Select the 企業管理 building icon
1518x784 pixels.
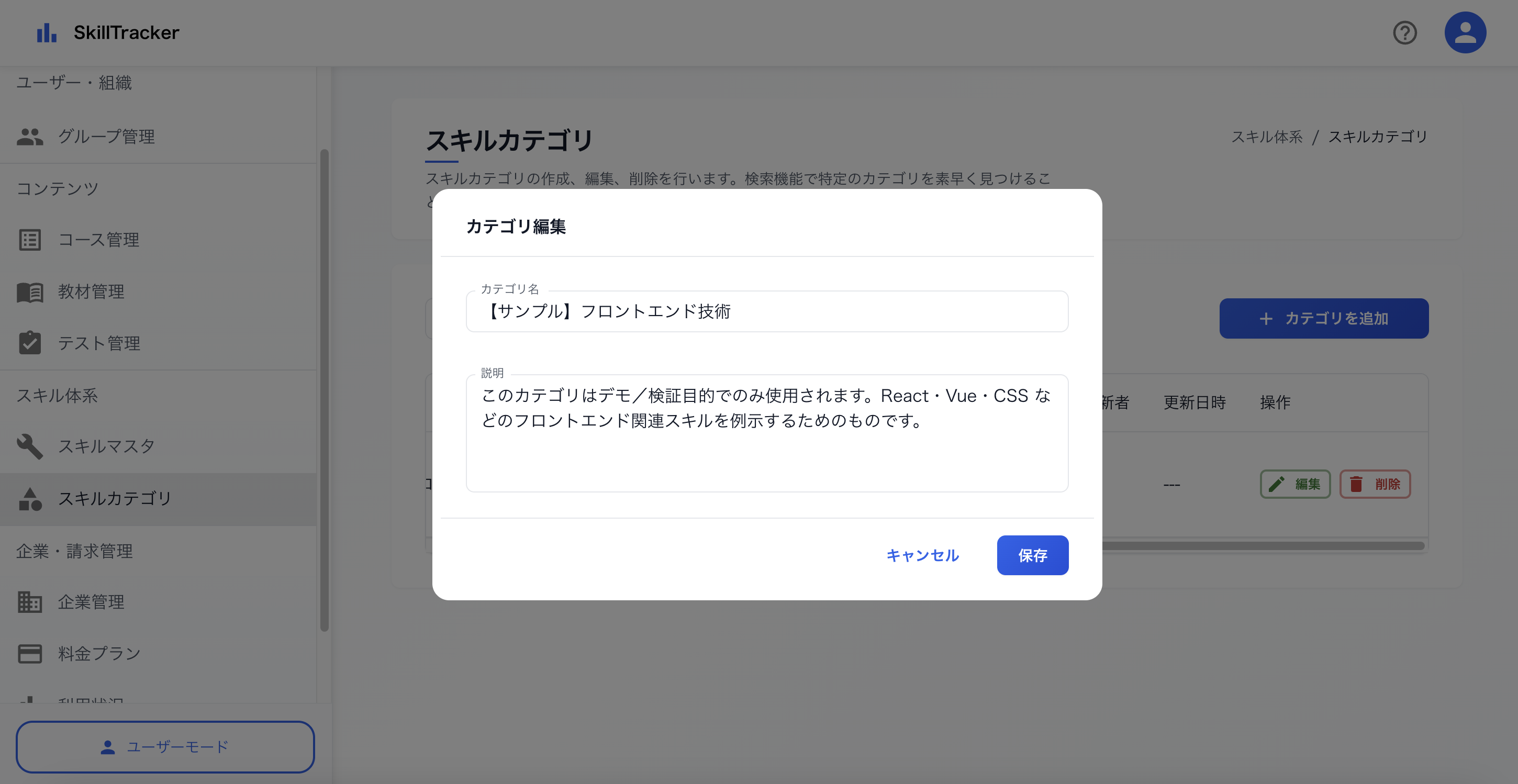pos(29,602)
